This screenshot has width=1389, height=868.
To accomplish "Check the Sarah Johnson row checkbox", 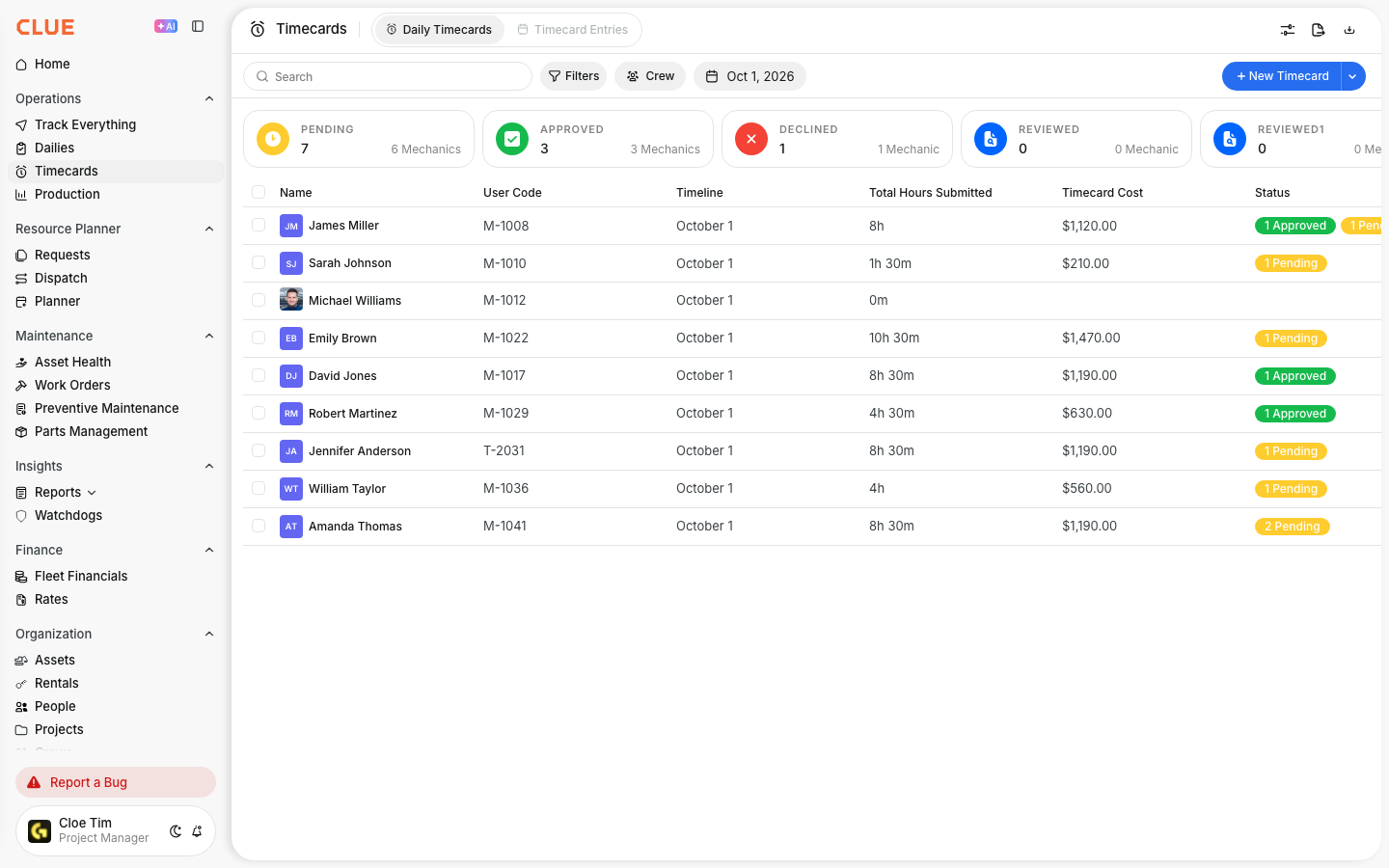I will click(259, 262).
